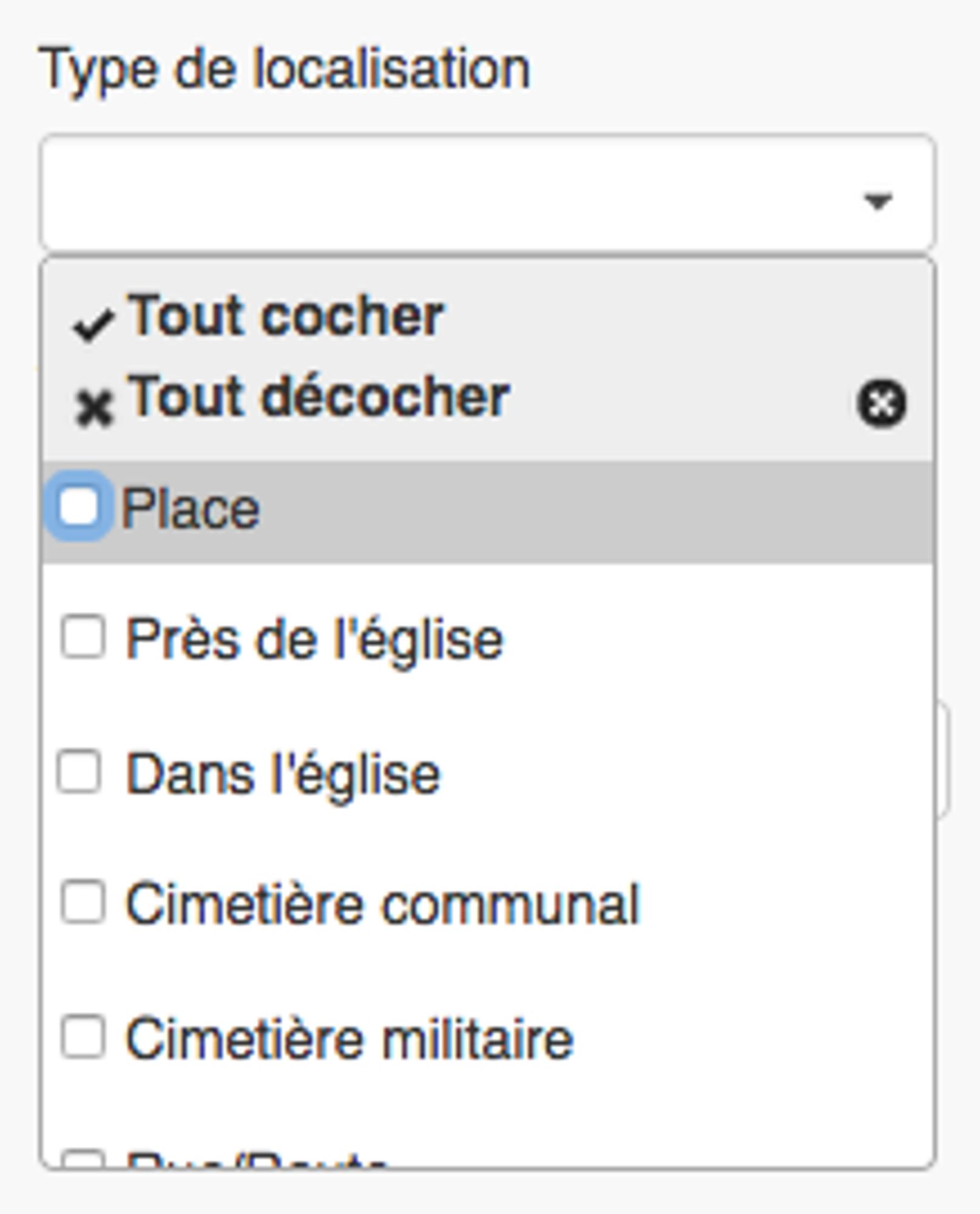This screenshot has width=980, height=1214.
Task: Pick the Dans l'église option label
Action: click(283, 775)
